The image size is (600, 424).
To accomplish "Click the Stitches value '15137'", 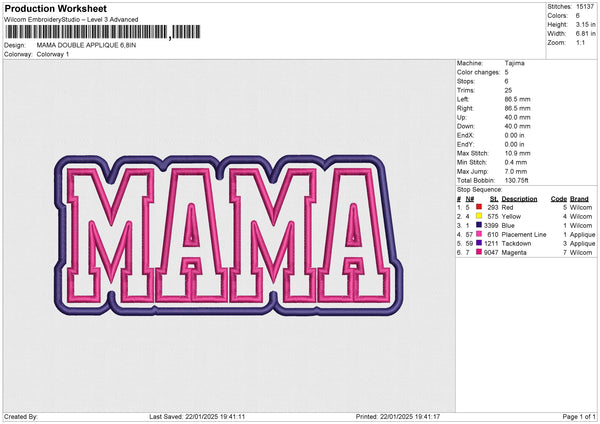I will (x=585, y=7).
